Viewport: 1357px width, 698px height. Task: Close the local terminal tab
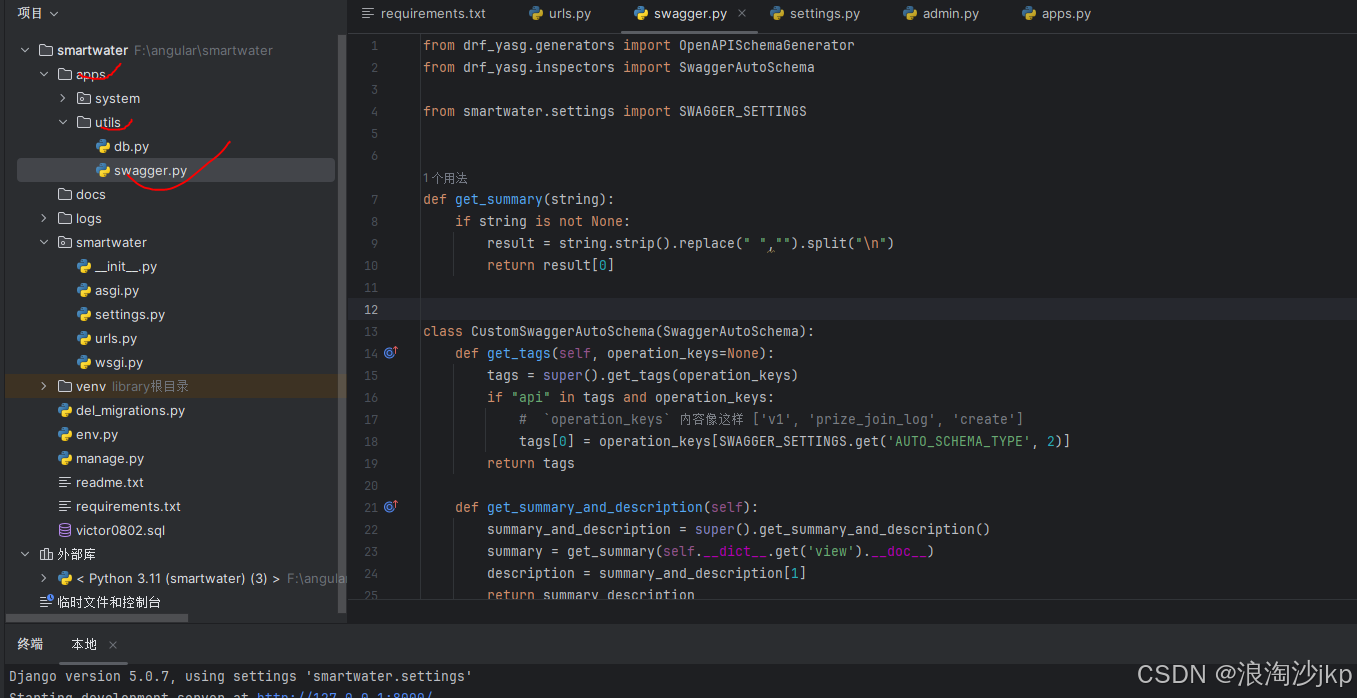coord(113,645)
